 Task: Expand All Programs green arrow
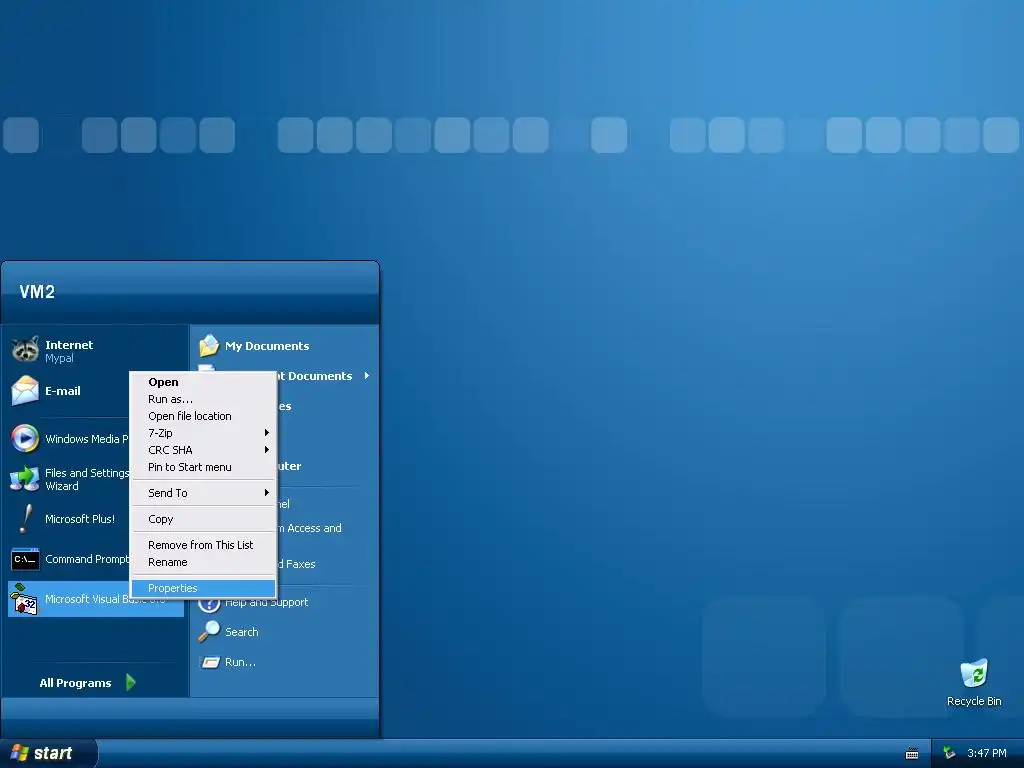(x=131, y=682)
